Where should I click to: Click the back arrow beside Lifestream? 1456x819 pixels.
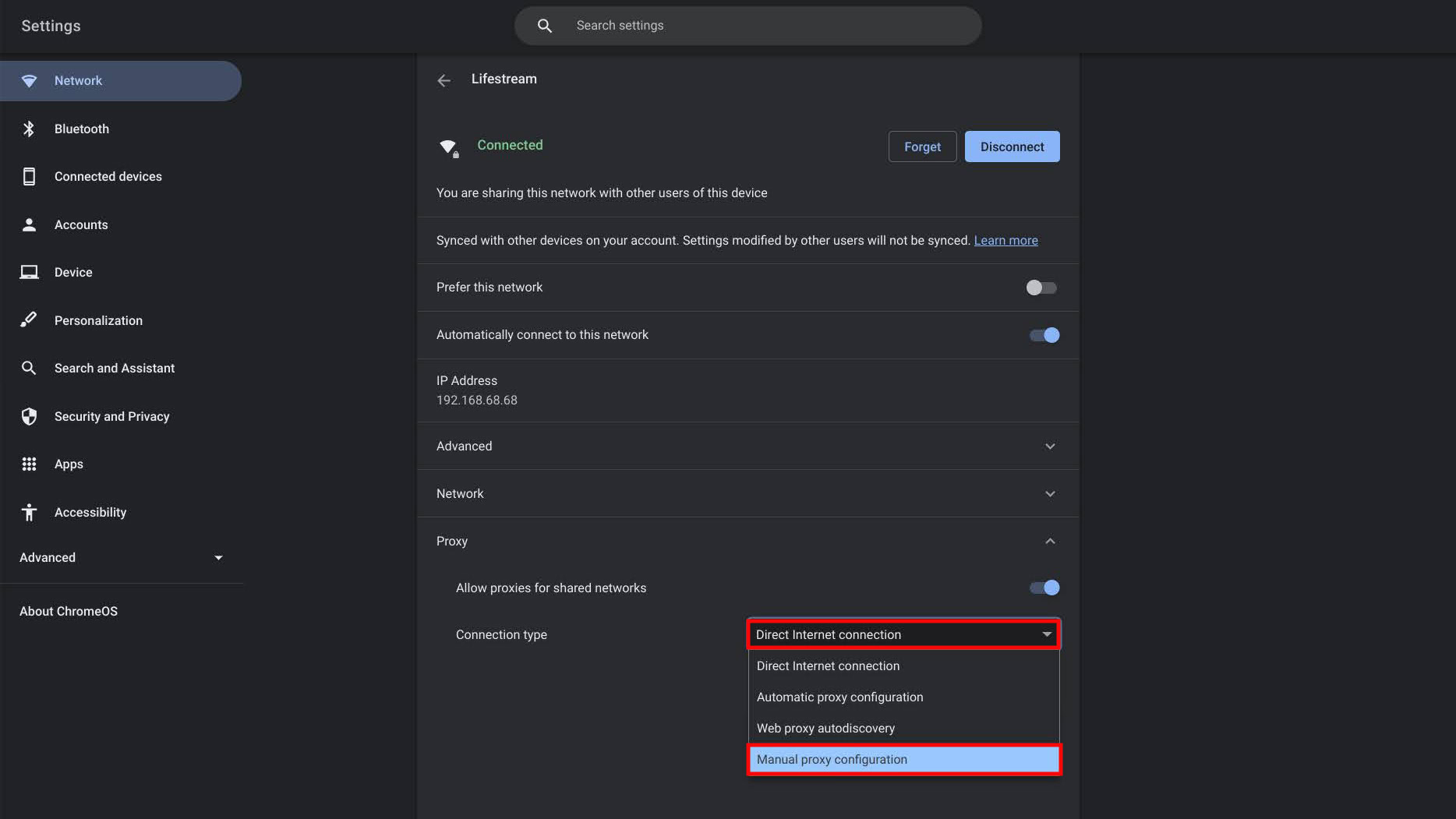pyautogui.click(x=444, y=80)
